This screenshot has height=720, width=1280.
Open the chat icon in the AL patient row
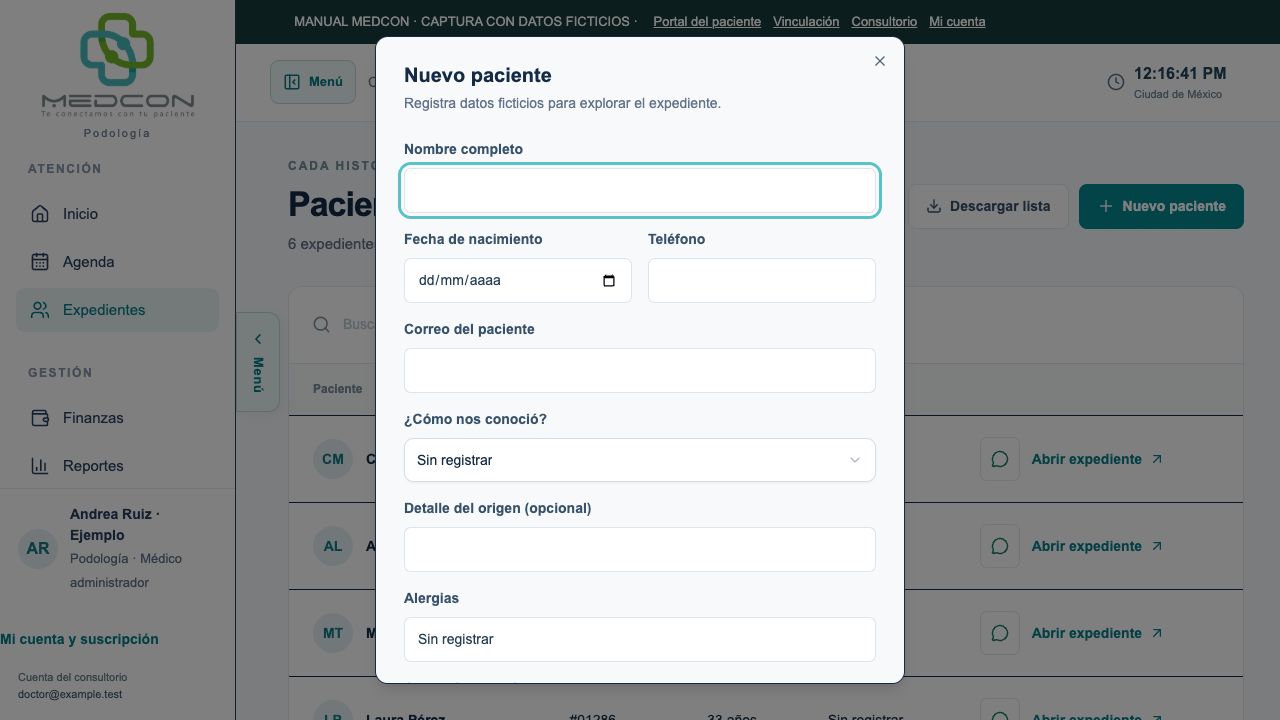[x=1000, y=546]
